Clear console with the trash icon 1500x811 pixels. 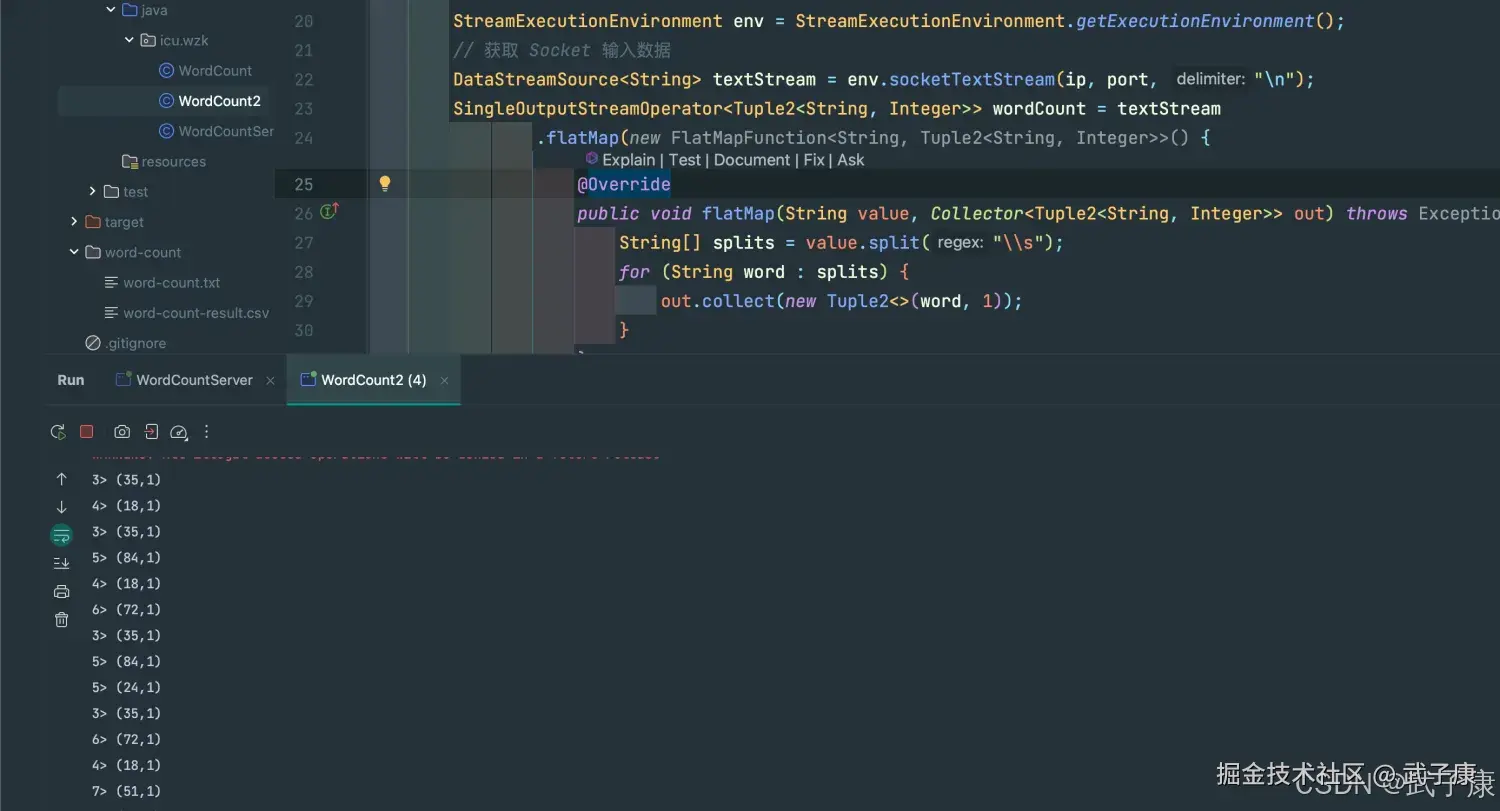coord(61,619)
